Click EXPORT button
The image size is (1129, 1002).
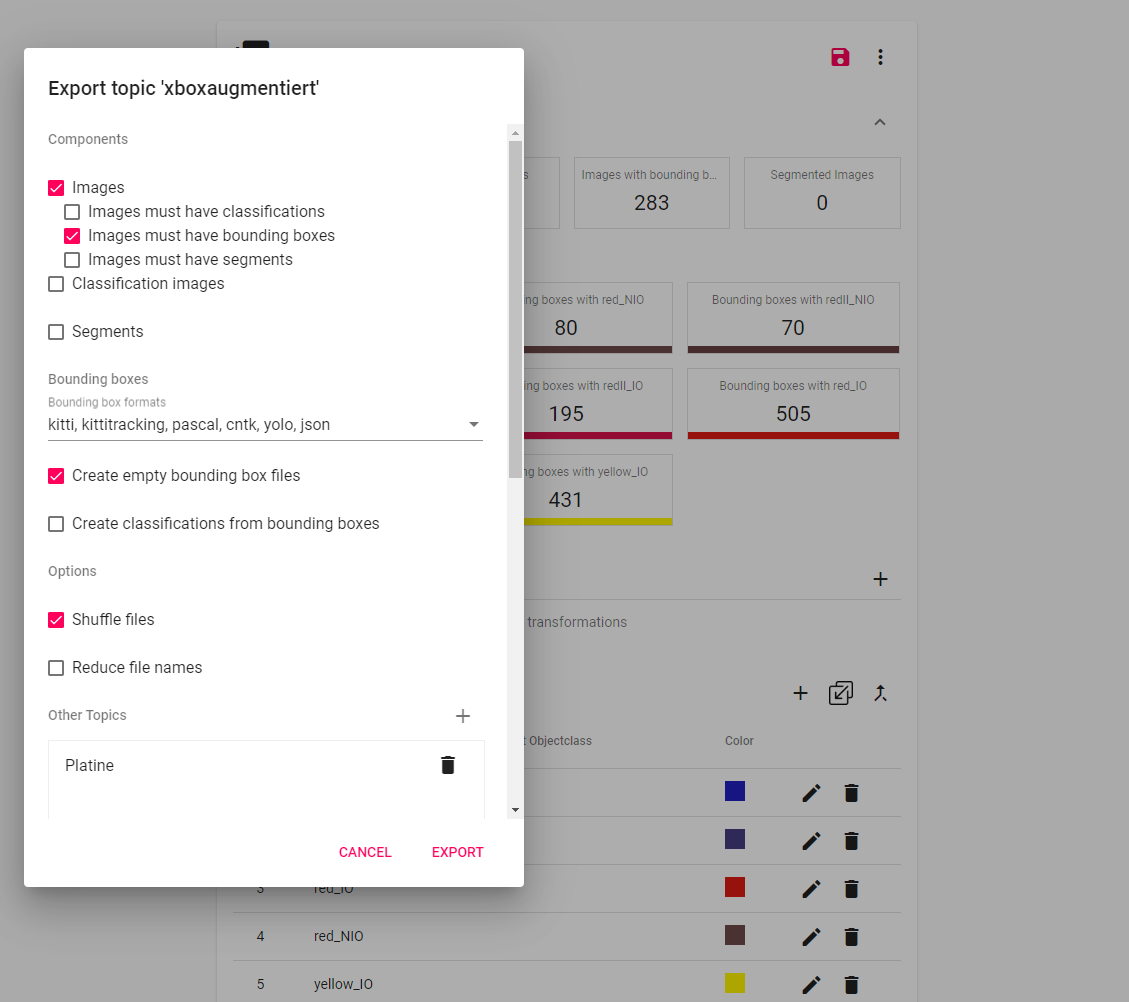(x=457, y=852)
